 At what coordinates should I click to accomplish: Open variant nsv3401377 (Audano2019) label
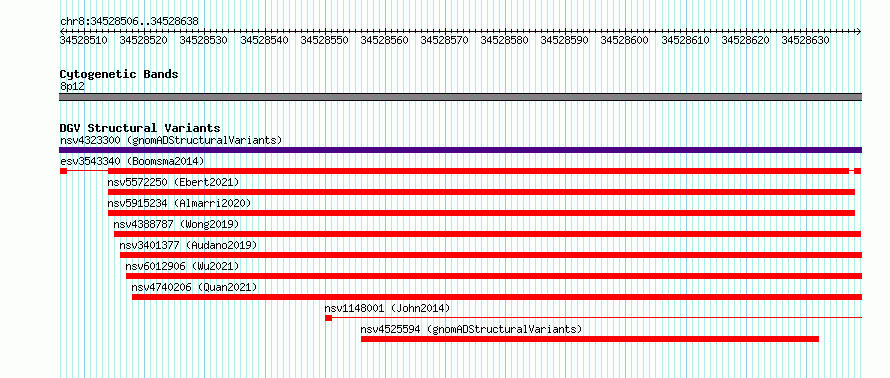188,245
